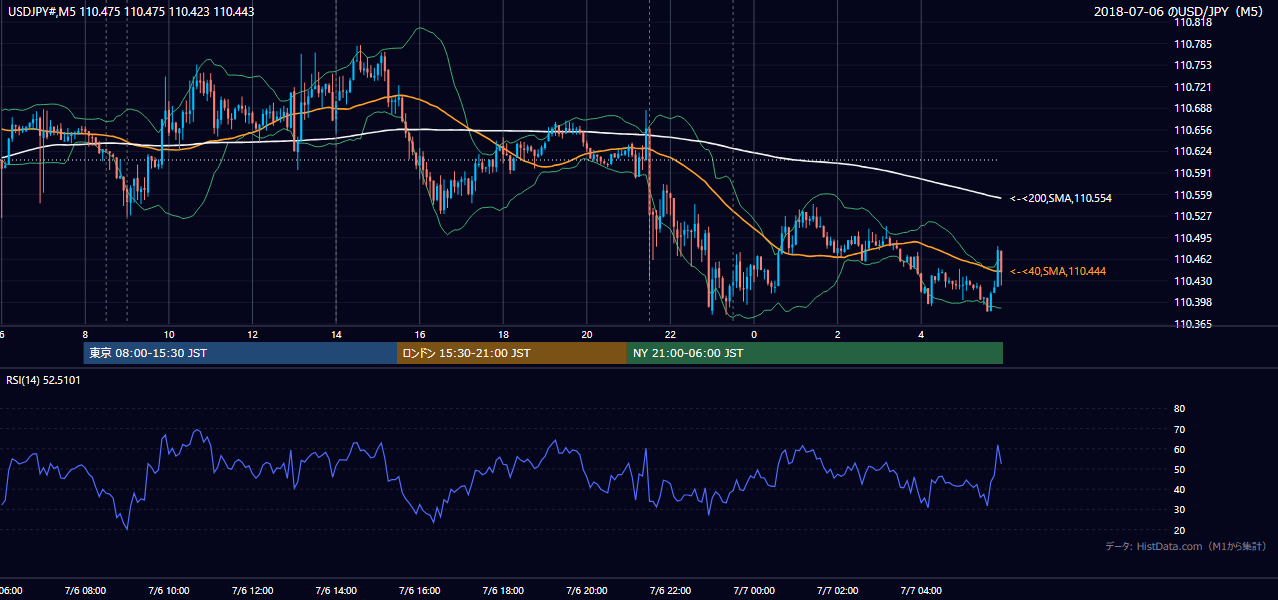The width and height of the screenshot is (1278, 600).
Task: Click the 7/6 12:00 time axis label
Action: [253, 590]
